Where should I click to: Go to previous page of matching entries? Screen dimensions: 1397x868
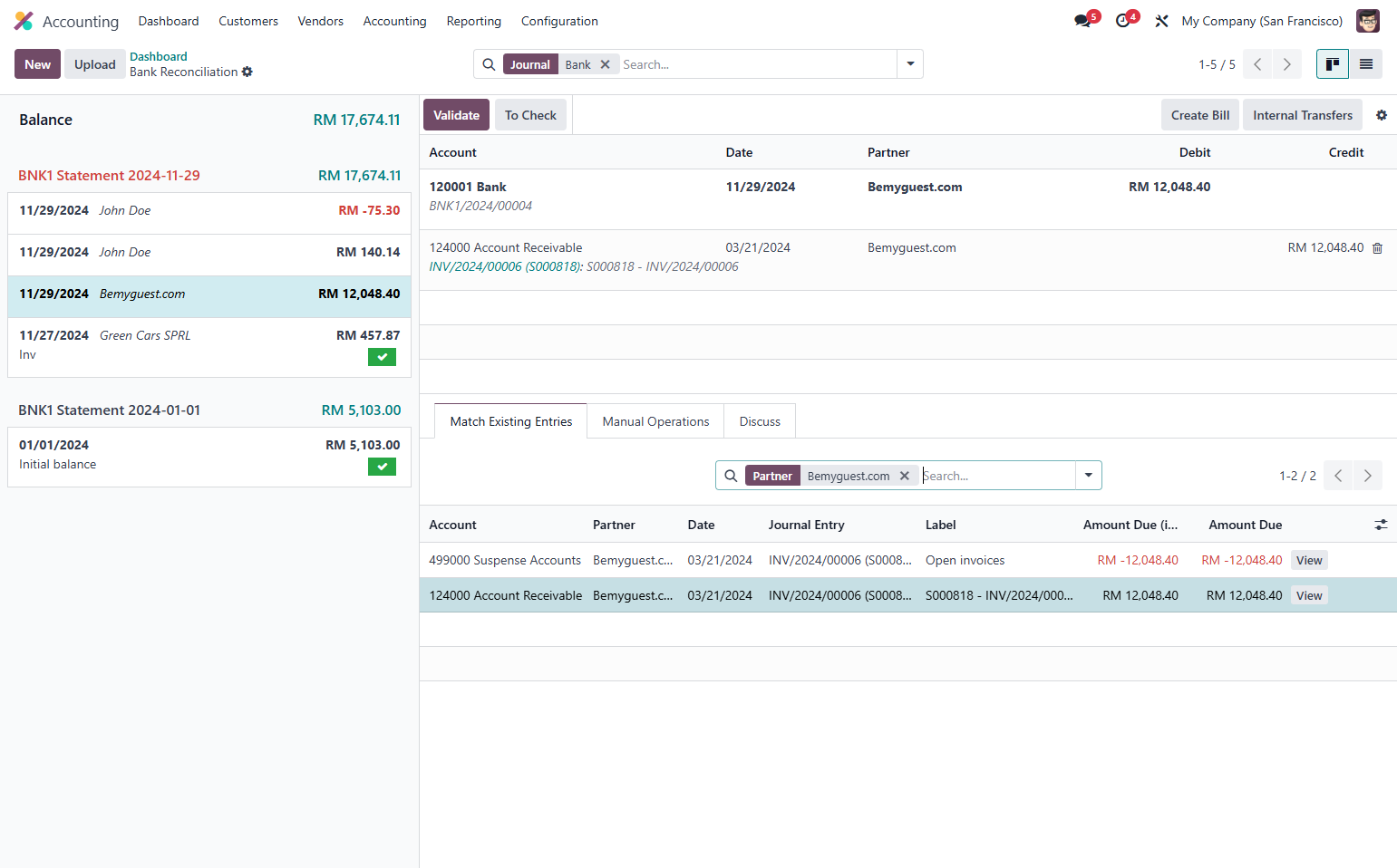pos(1338,476)
